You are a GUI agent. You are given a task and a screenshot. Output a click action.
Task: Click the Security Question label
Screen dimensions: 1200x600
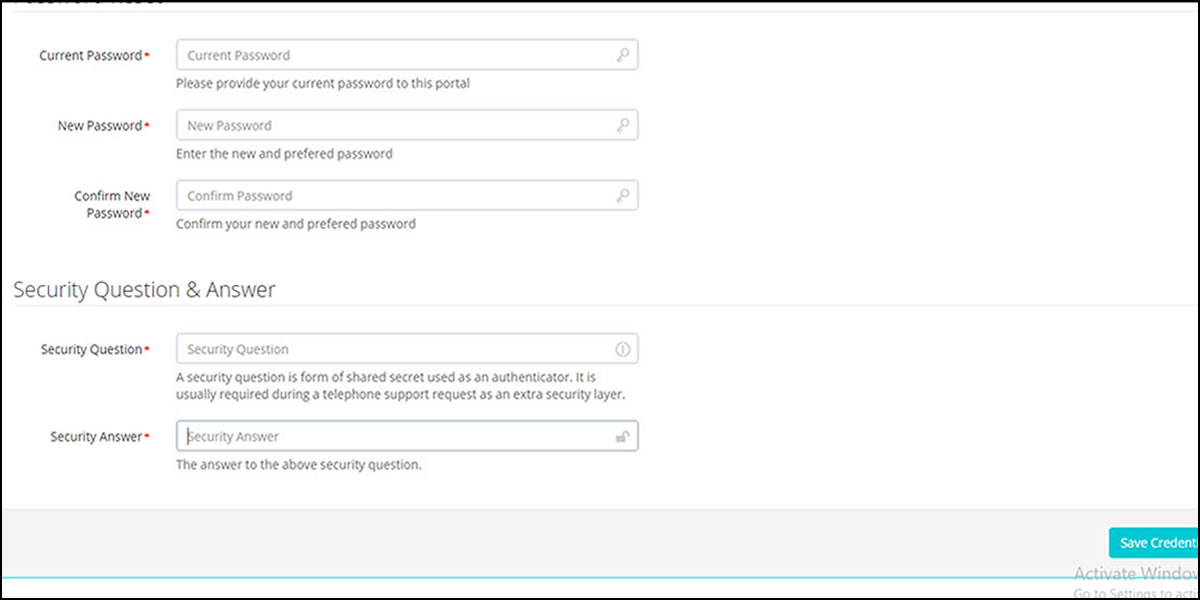92,350
